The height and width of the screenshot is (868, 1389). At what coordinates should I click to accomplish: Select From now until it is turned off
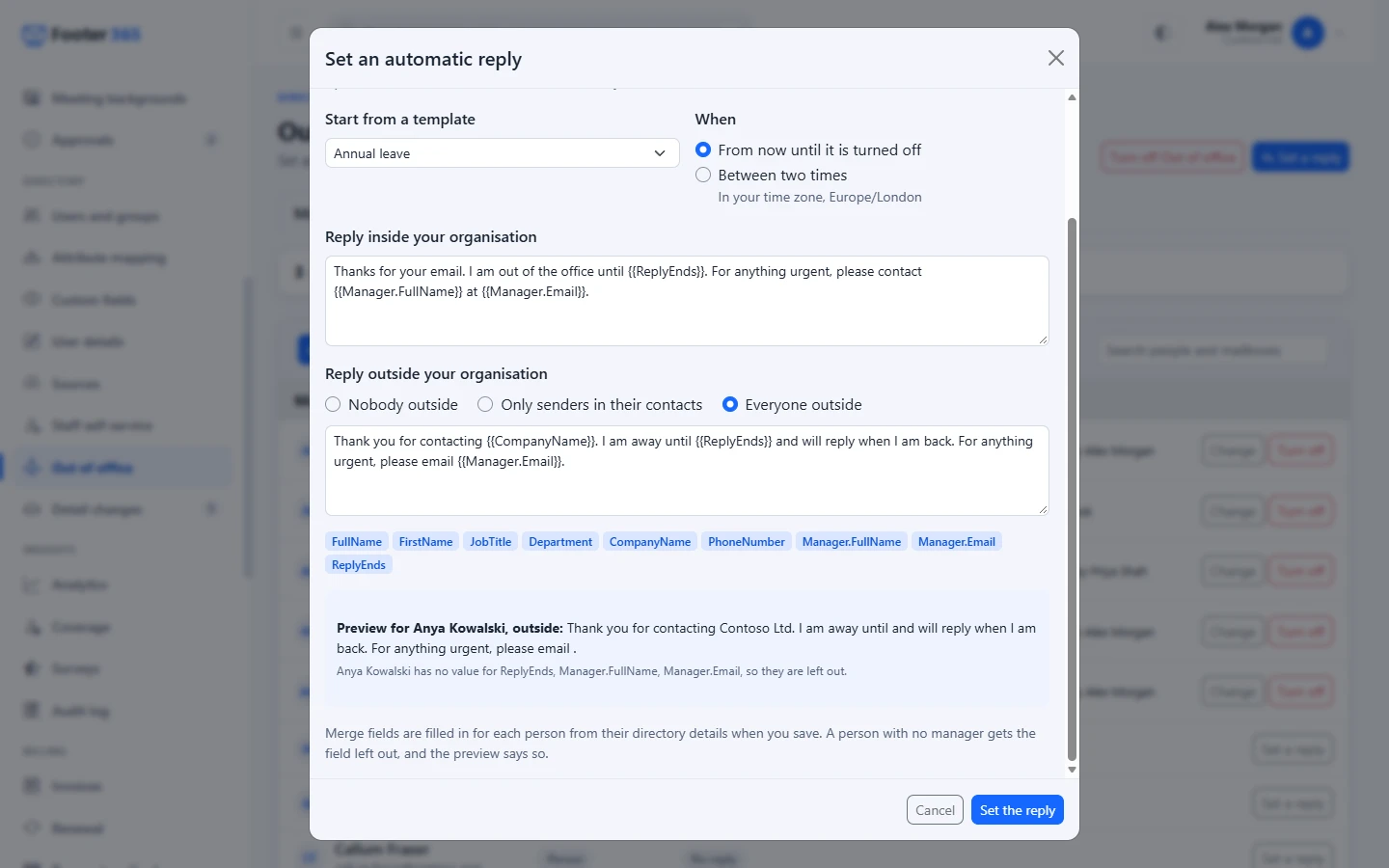click(x=703, y=149)
